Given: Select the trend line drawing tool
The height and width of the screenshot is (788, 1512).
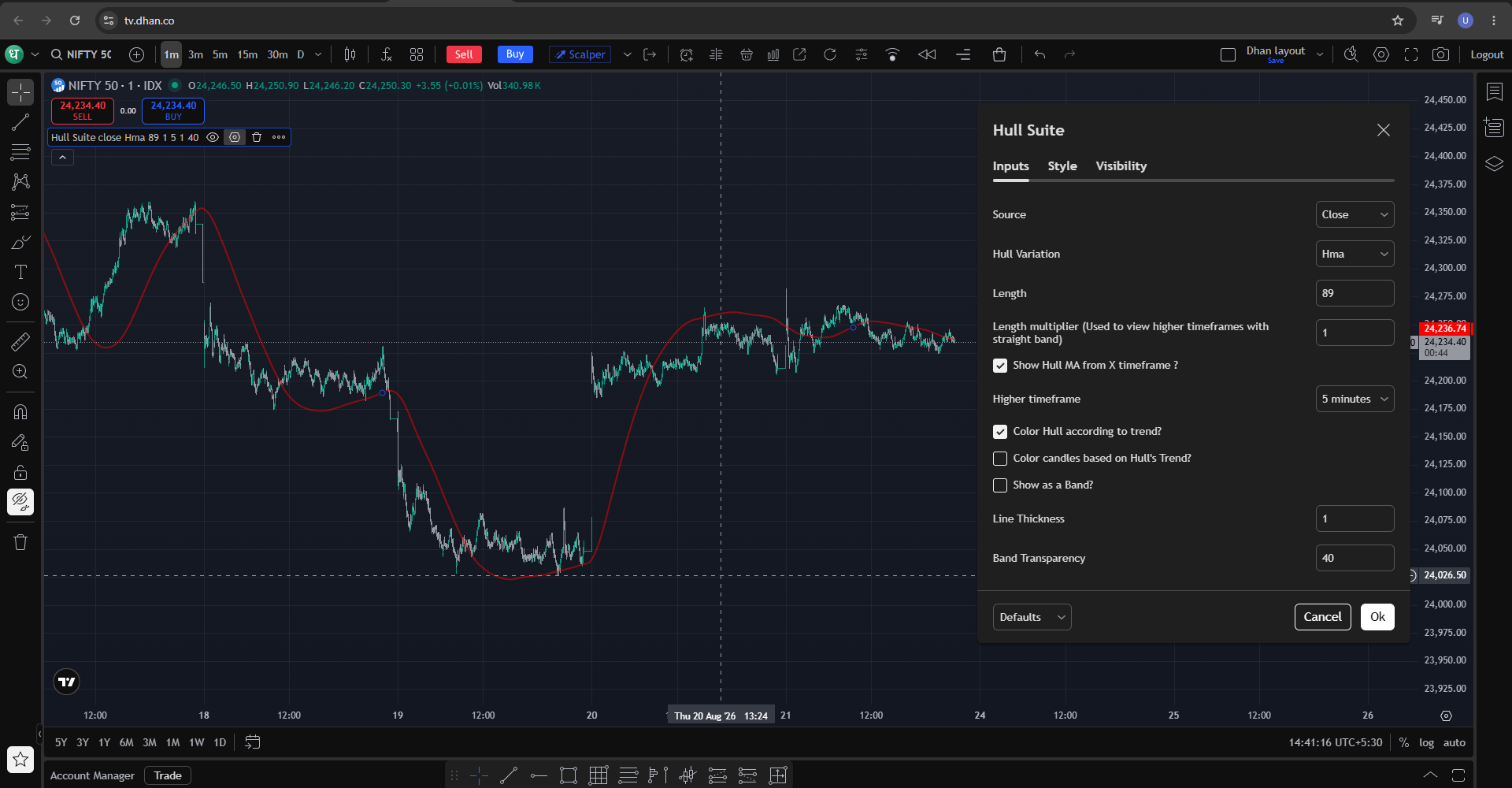Looking at the screenshot, I should (20, 122).
